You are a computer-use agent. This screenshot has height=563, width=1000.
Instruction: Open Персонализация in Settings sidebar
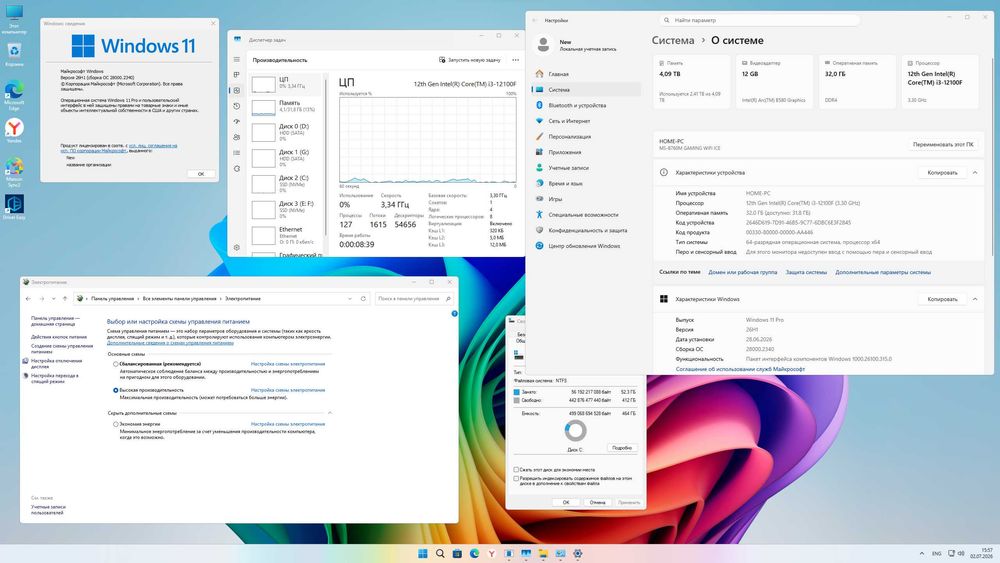tap(570, 136)
